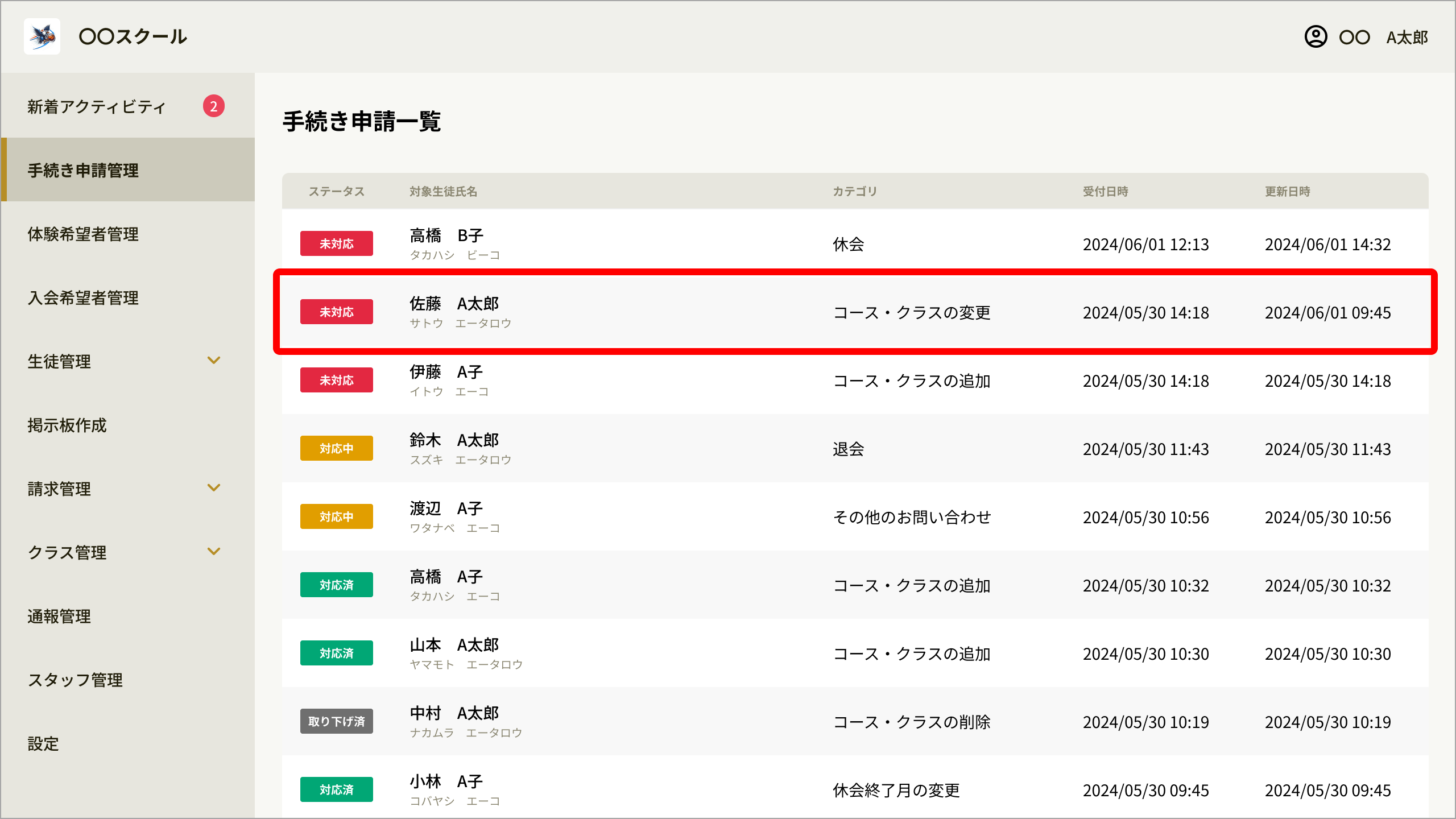Click the 受付日時 column header
1456x819 pixels.
click(1106, 191)
